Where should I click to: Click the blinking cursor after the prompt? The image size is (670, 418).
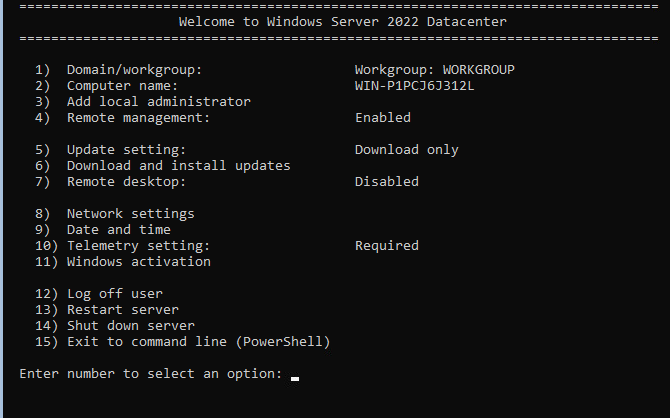coord(295,379)
